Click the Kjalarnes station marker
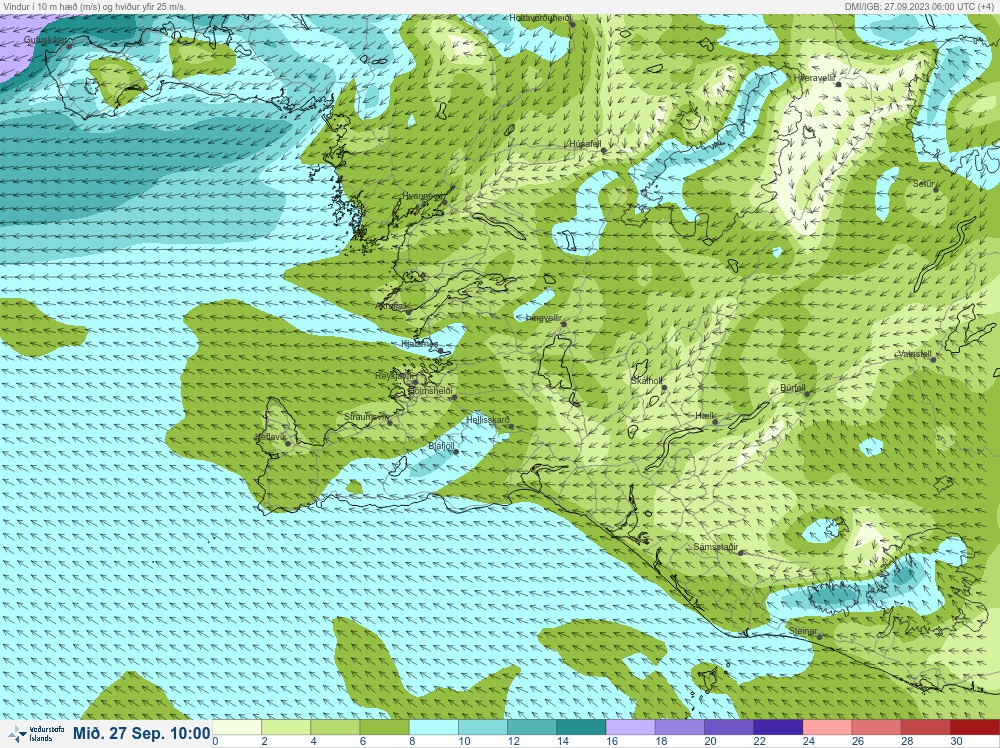This screenshot has width=1000, height=748. 440,351
